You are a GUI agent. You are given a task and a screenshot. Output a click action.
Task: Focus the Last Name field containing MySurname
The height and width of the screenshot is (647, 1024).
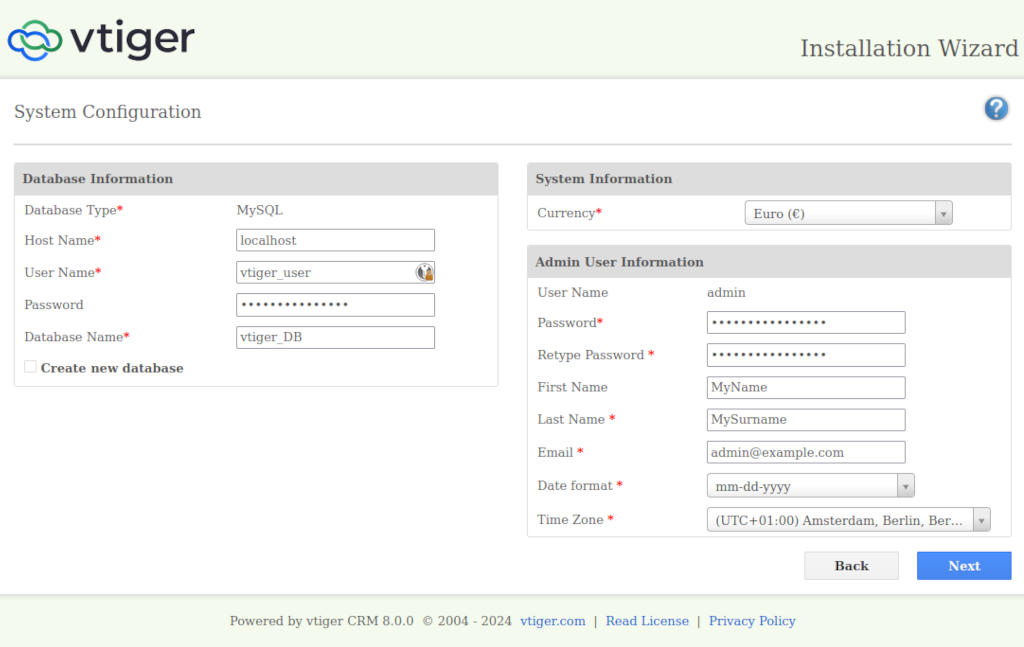pyautogui.click(x=806, y=420)
